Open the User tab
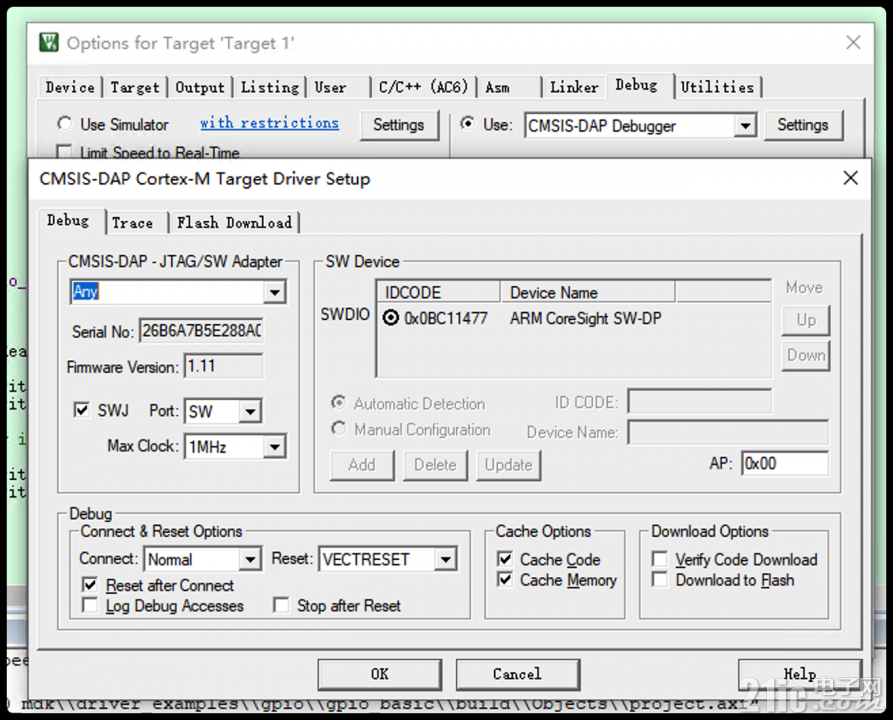This screenshot has height=720, width=893. [x=339, y=87]
